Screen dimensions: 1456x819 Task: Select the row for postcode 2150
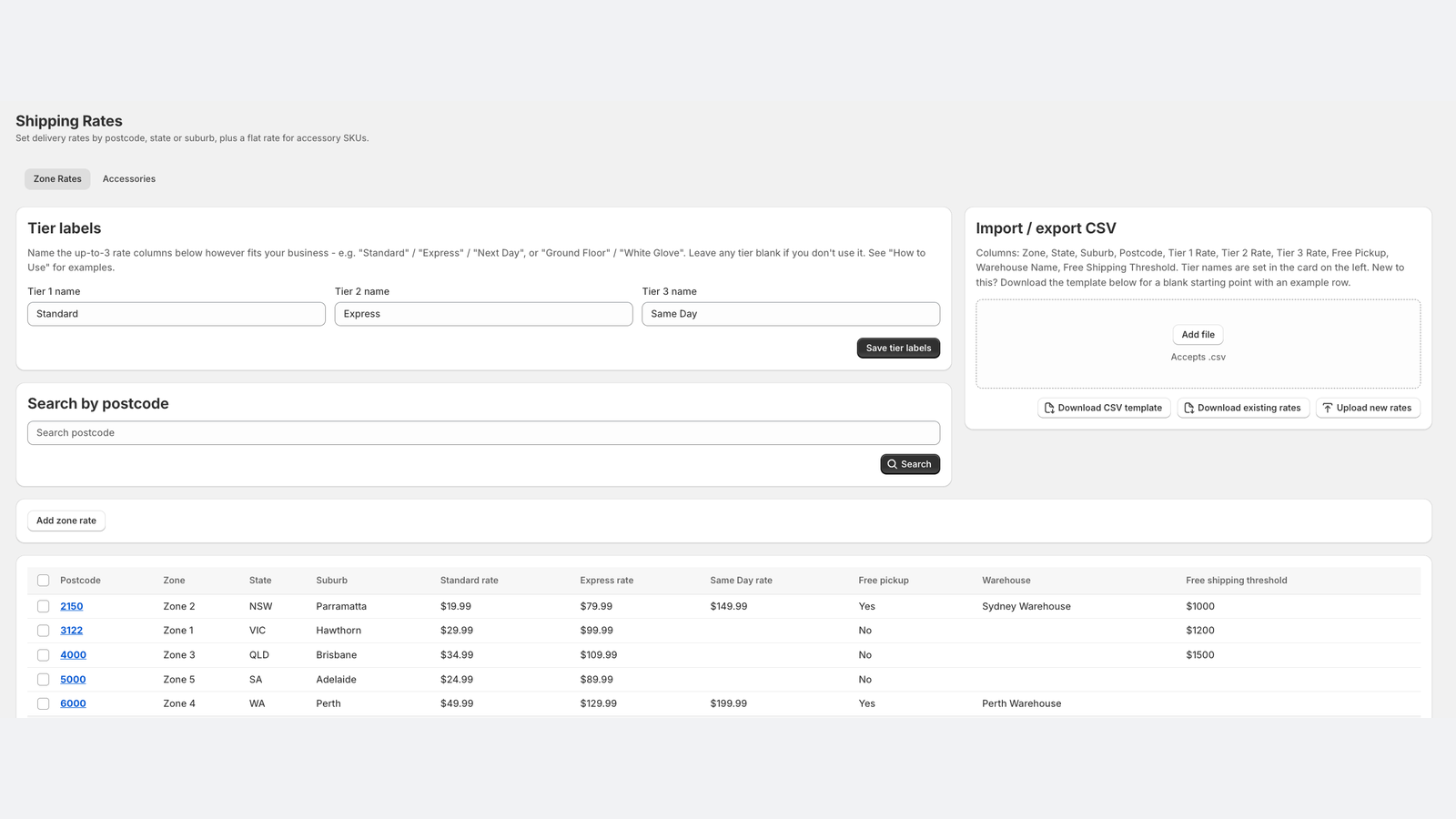(x=43, y=606)
